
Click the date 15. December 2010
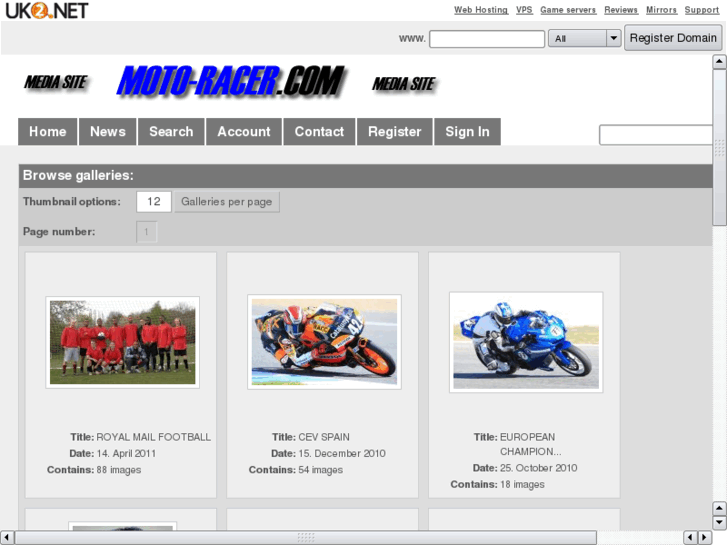point(342,453)
